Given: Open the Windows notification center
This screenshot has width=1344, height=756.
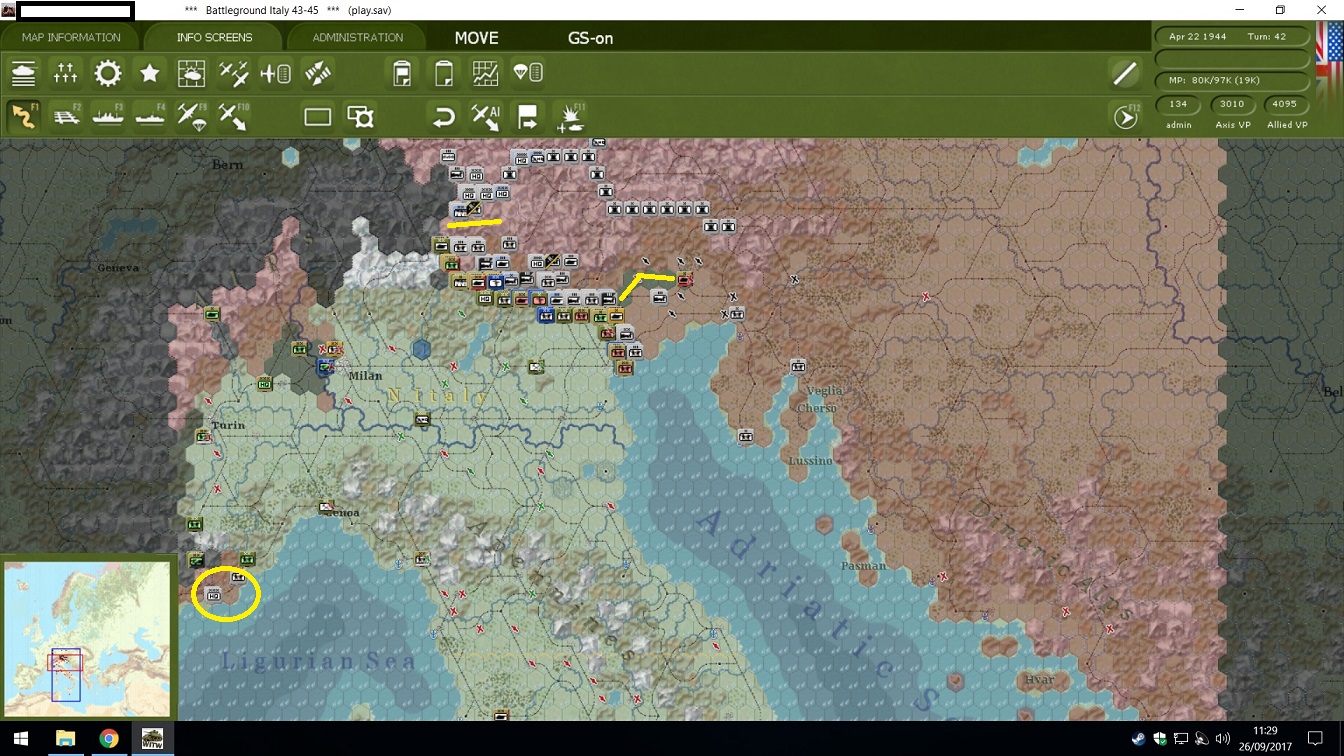Looking at the screenshot, I should tap(1316, 739).
